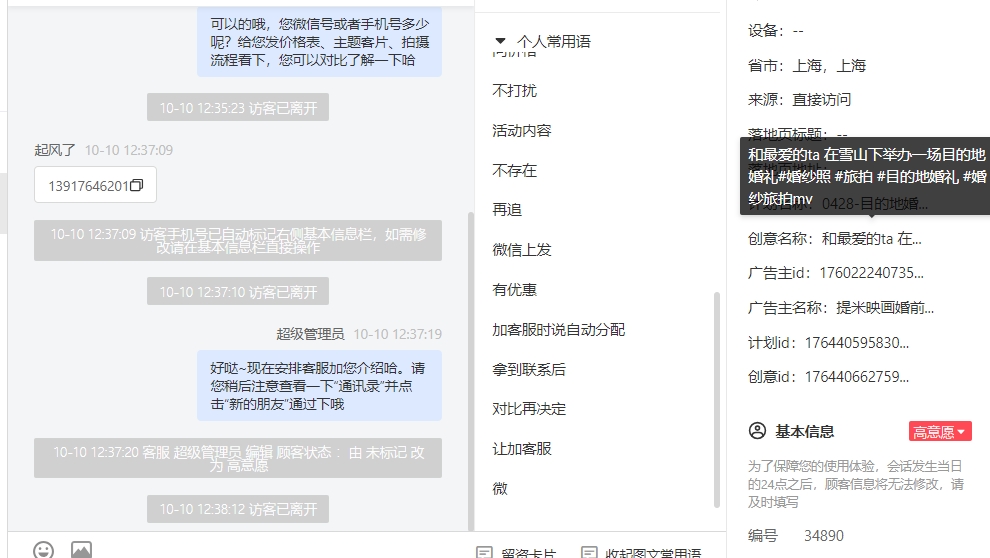Select the 活动内容 quick phrase
Screen dimensions: 990x558
point(522,131)
